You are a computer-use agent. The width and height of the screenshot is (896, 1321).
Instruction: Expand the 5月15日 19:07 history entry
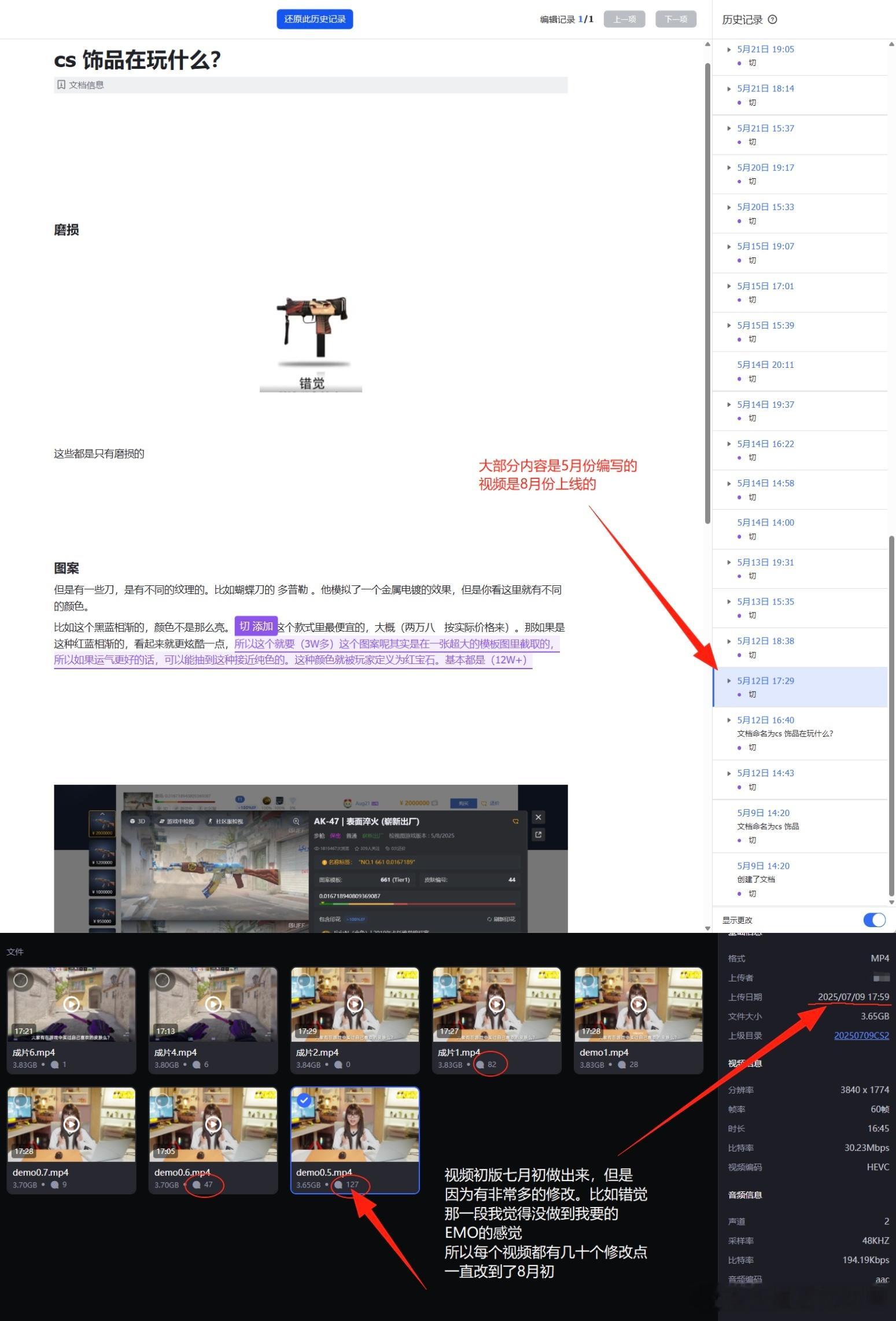[729, 246]
